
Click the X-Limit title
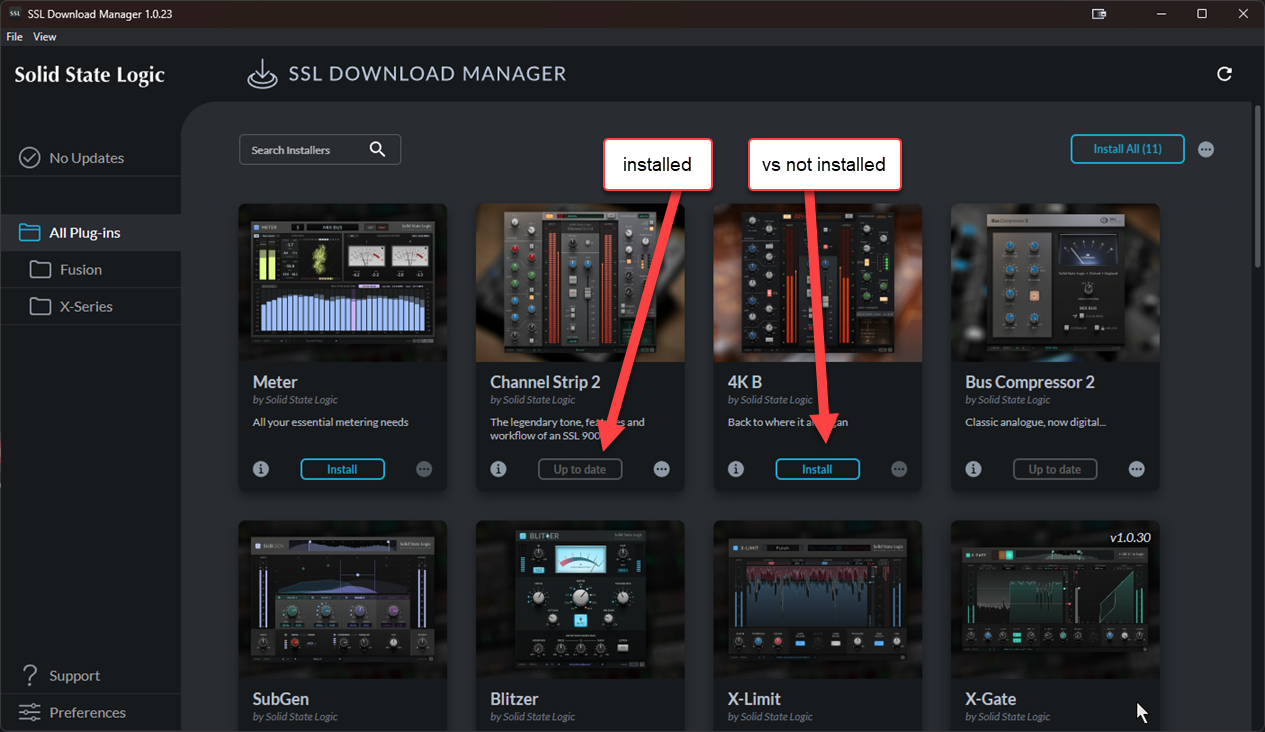pyautogui.click(x=754, y=699)
